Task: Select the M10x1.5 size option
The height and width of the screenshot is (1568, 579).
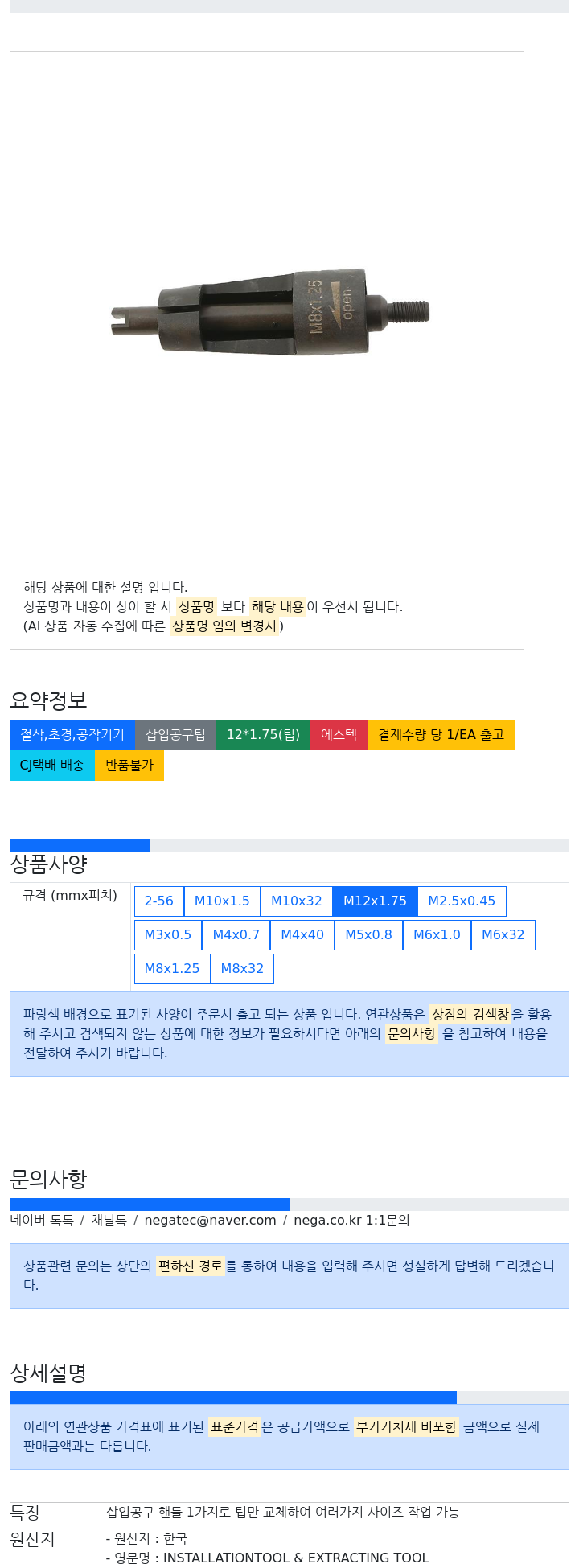Action: point(222,901)
